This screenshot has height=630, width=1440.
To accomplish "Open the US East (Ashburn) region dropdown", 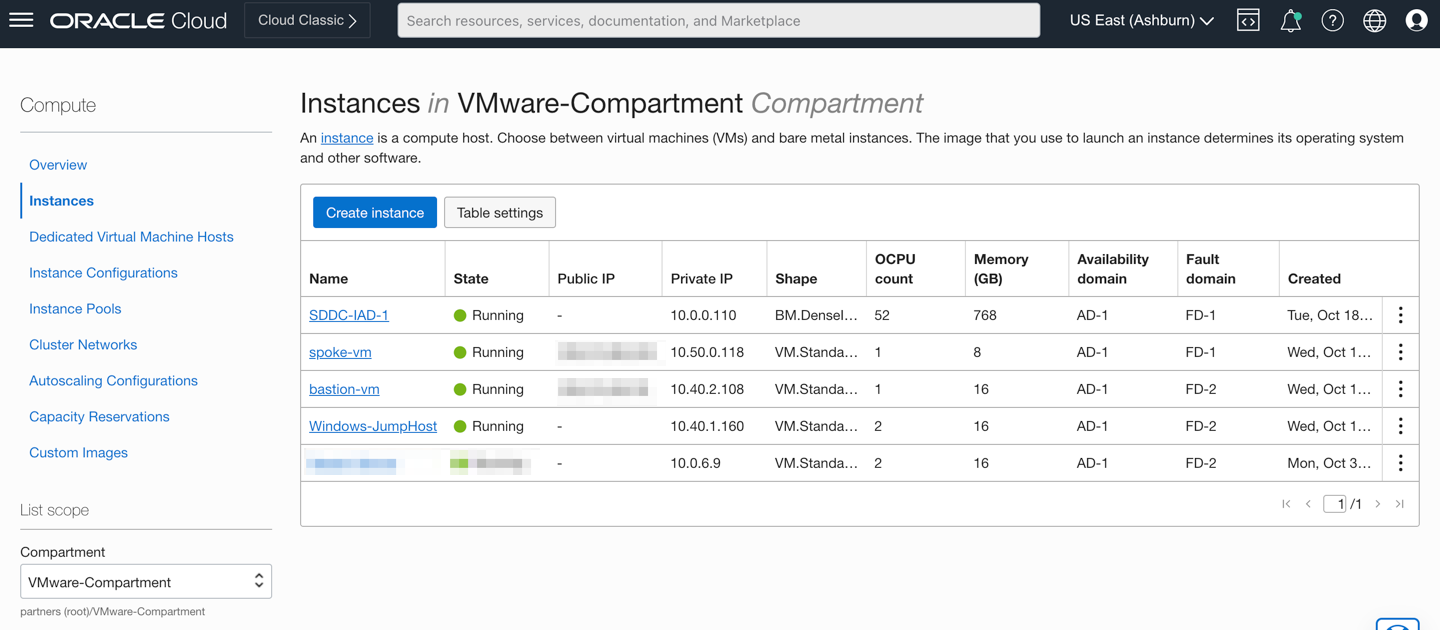I will (x=1140, y=19).
